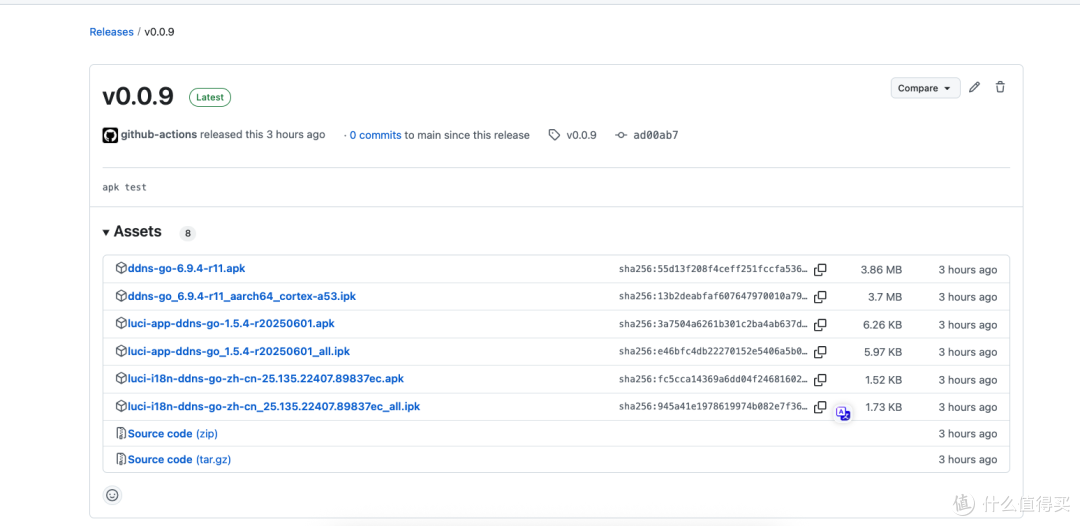
Task: Copy sha256 of luci-i18n zh-cn all.ipk
Action: point(820,407)
